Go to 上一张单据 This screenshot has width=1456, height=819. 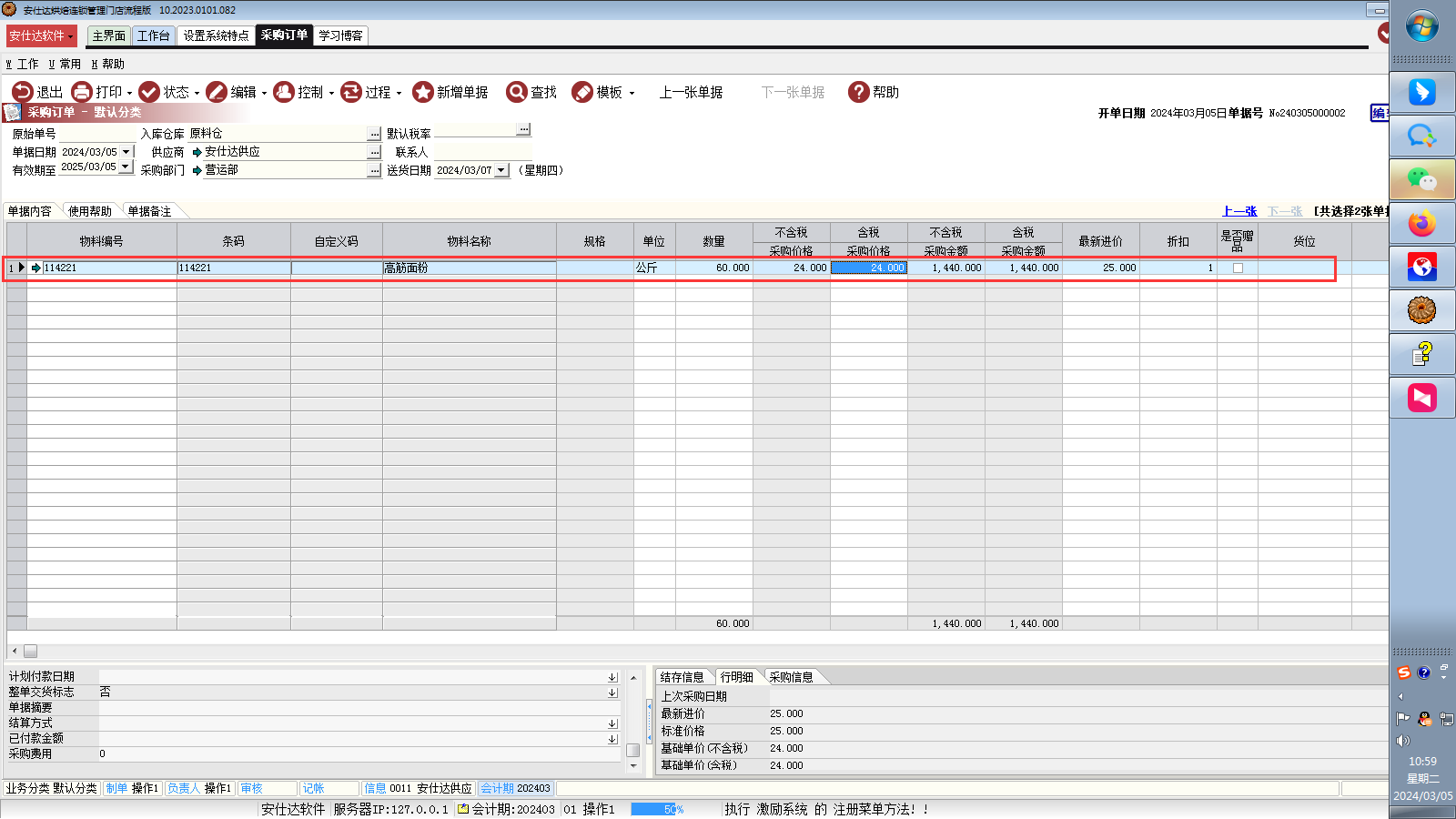coord(691,93)
